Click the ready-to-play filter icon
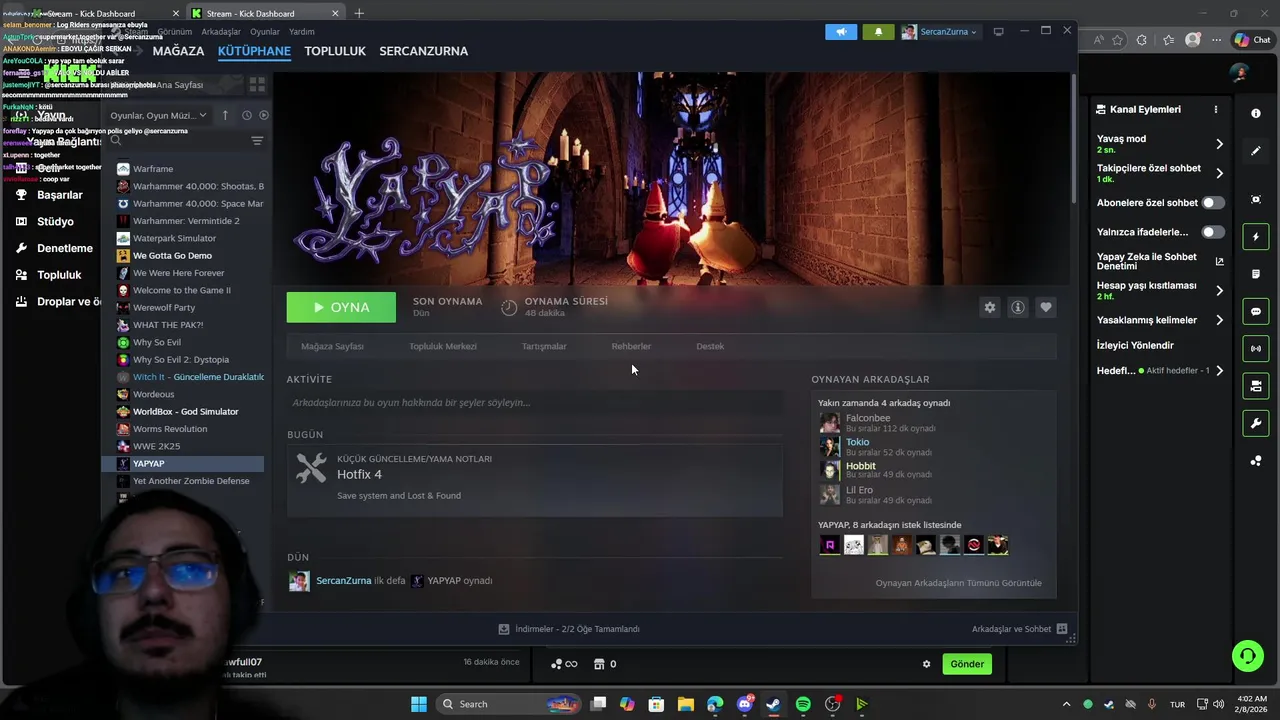The image size is (1280, 720). click(x=264, y=115)
